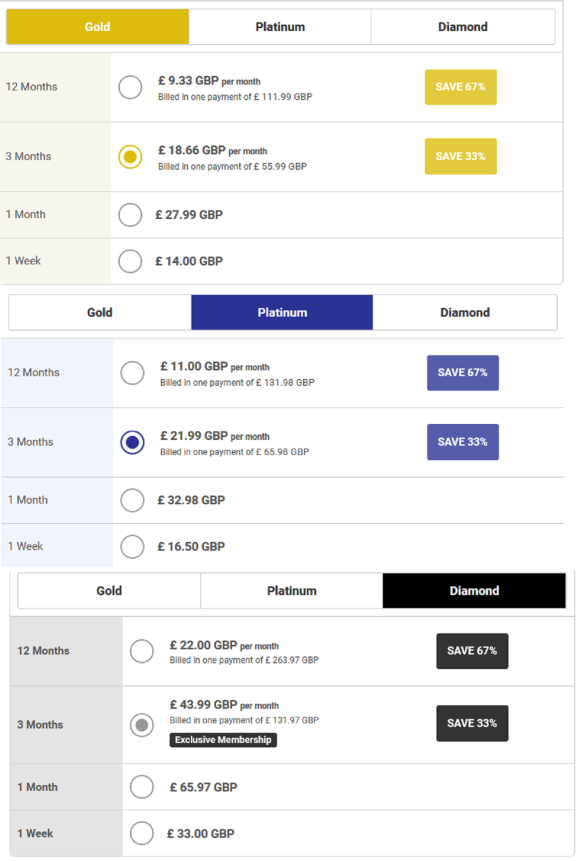Click the Exclusive Membership label
The image size is (580, 861).
[223, 740]
